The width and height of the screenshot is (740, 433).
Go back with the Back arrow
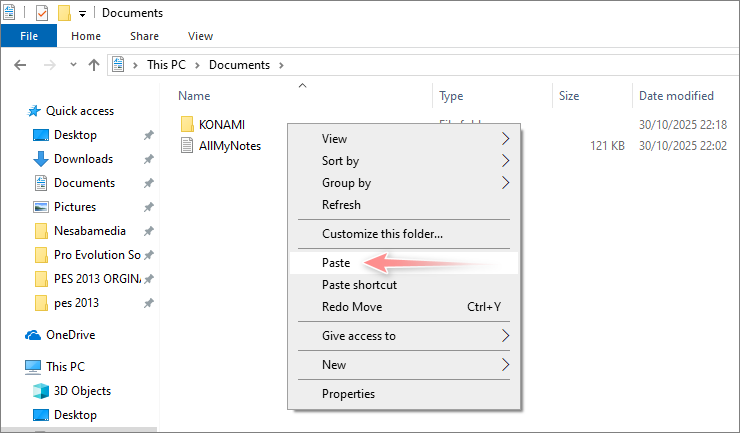coord(20,65)
